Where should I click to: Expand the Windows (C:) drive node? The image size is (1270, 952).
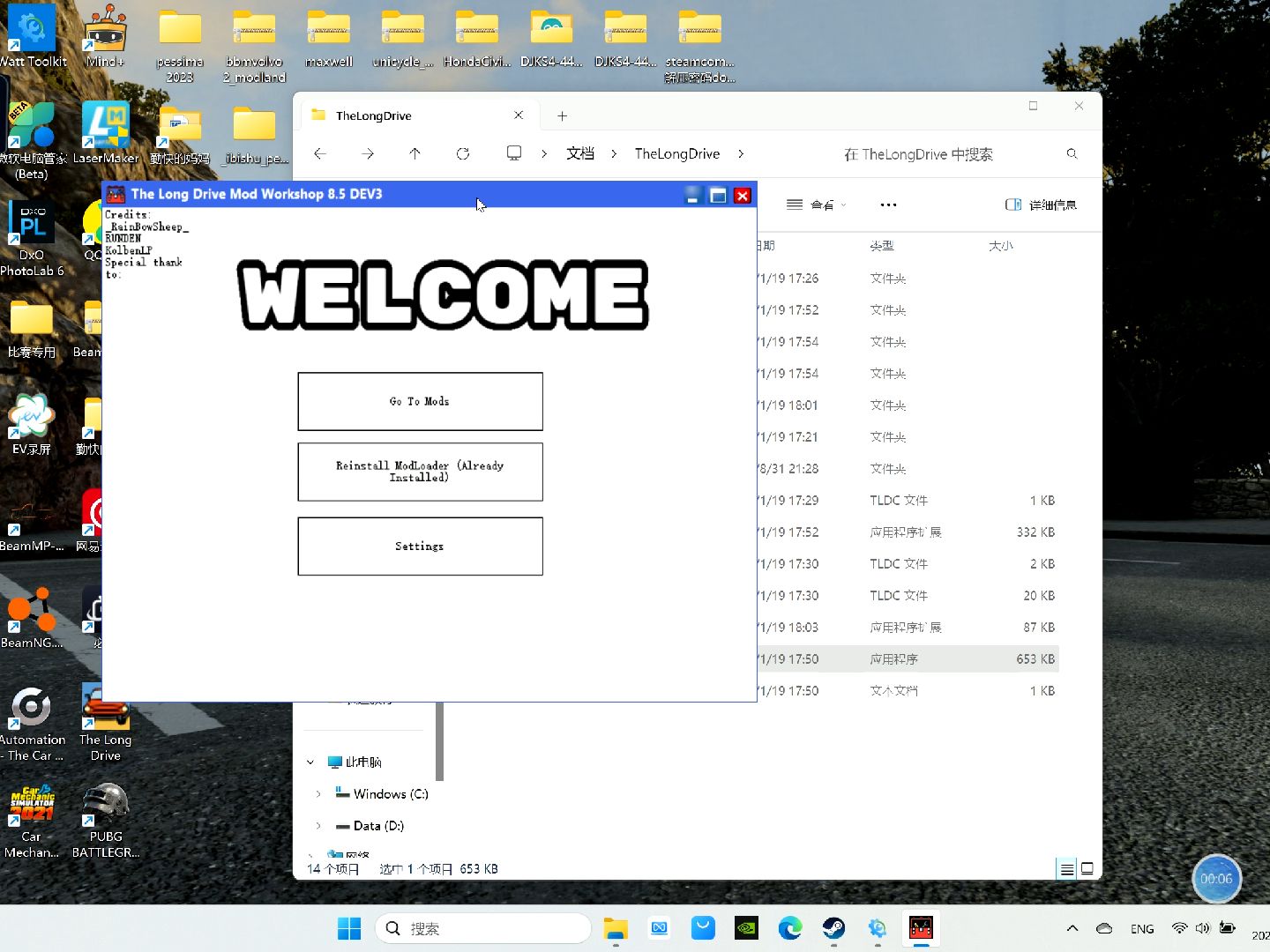point(318,794)
